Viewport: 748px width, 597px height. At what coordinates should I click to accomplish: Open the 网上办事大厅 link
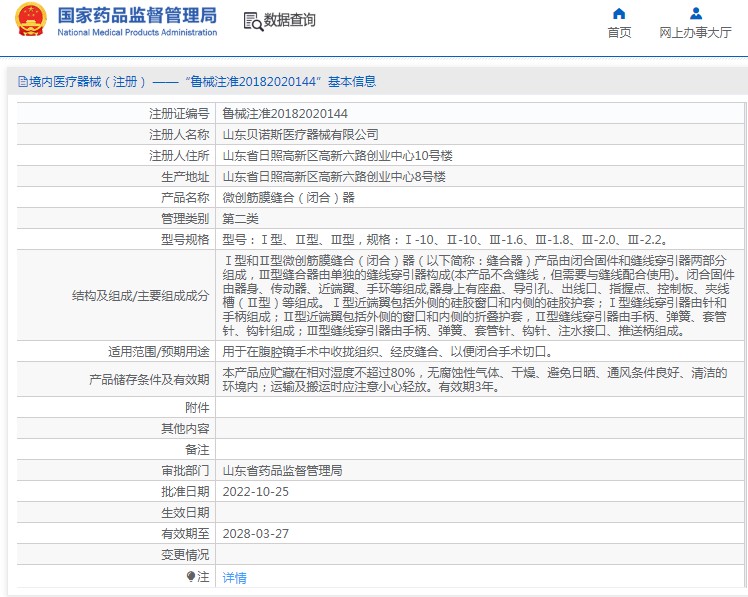click(696, 32)
